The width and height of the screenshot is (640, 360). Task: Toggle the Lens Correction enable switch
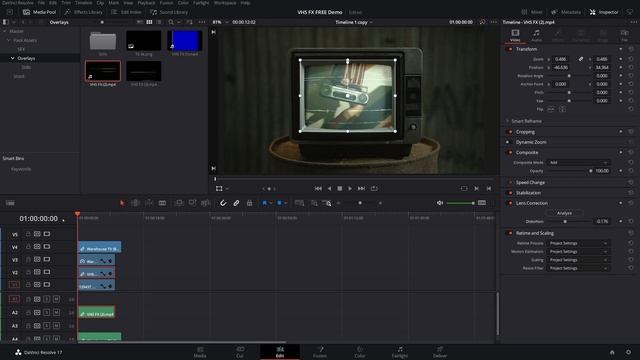[510, 203]
